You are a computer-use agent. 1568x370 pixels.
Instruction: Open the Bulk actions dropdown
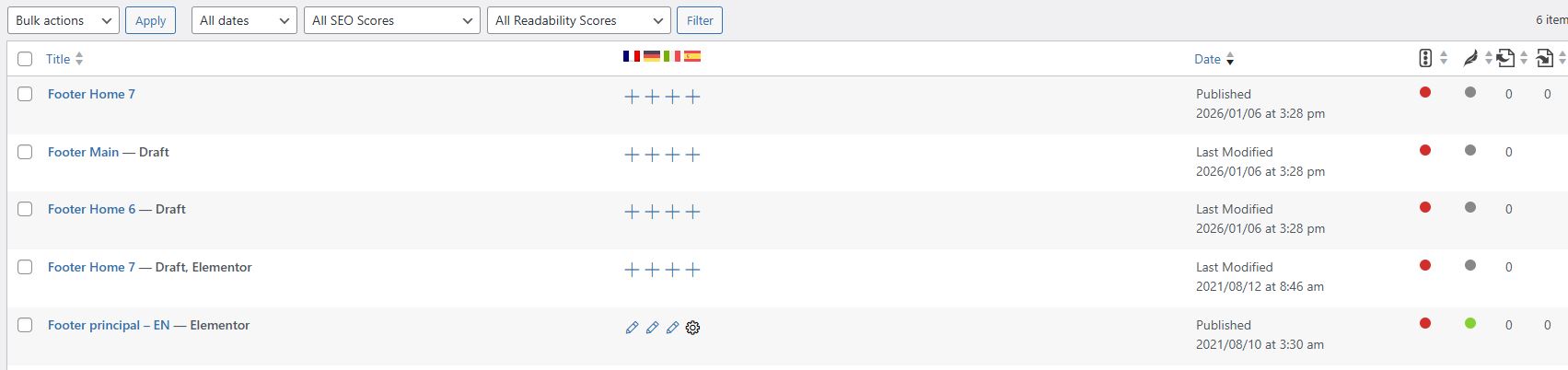pyautogui.click(x=63, y=20)
